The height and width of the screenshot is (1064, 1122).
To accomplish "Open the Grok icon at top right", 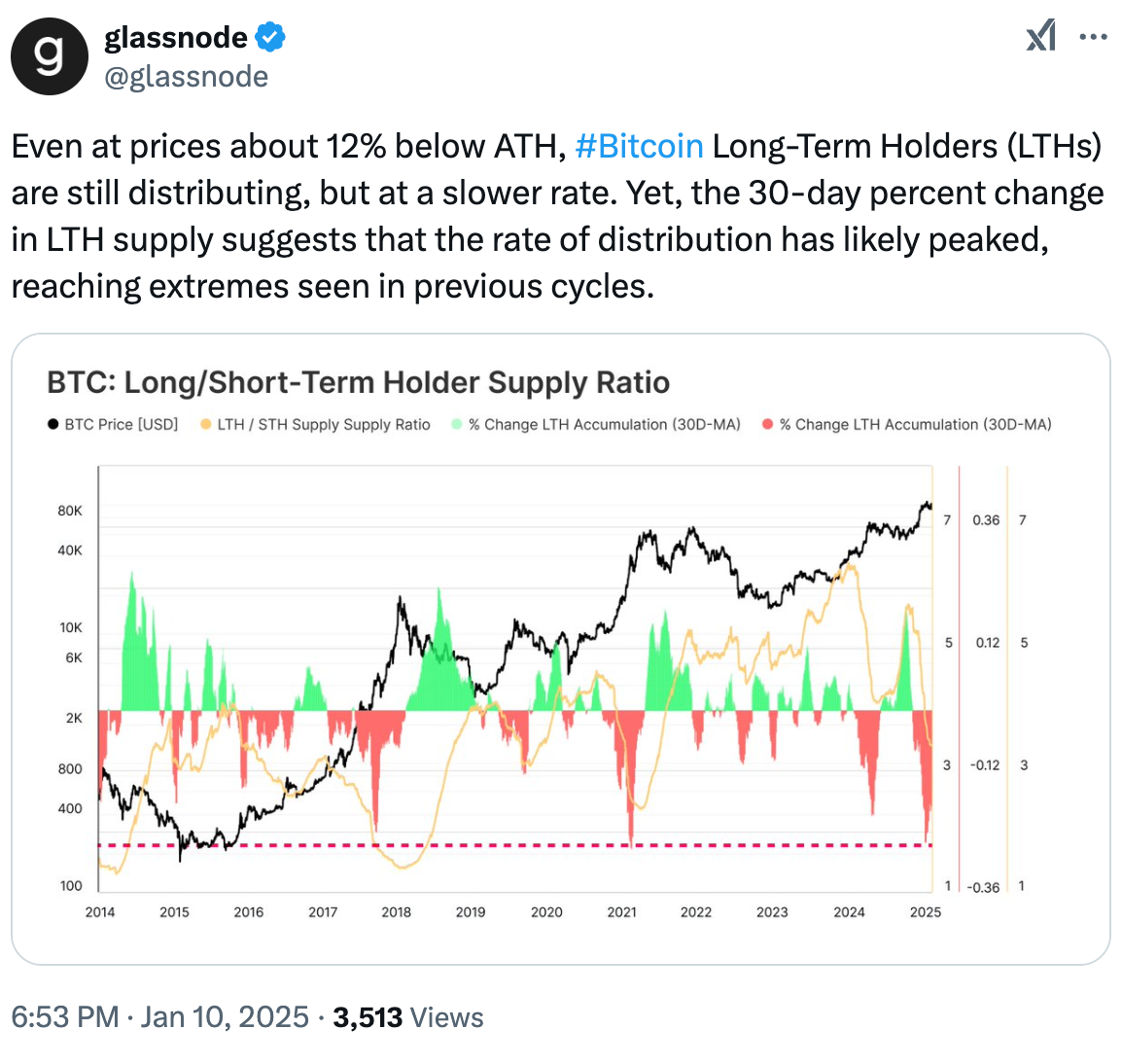I will pos(1040,38).
